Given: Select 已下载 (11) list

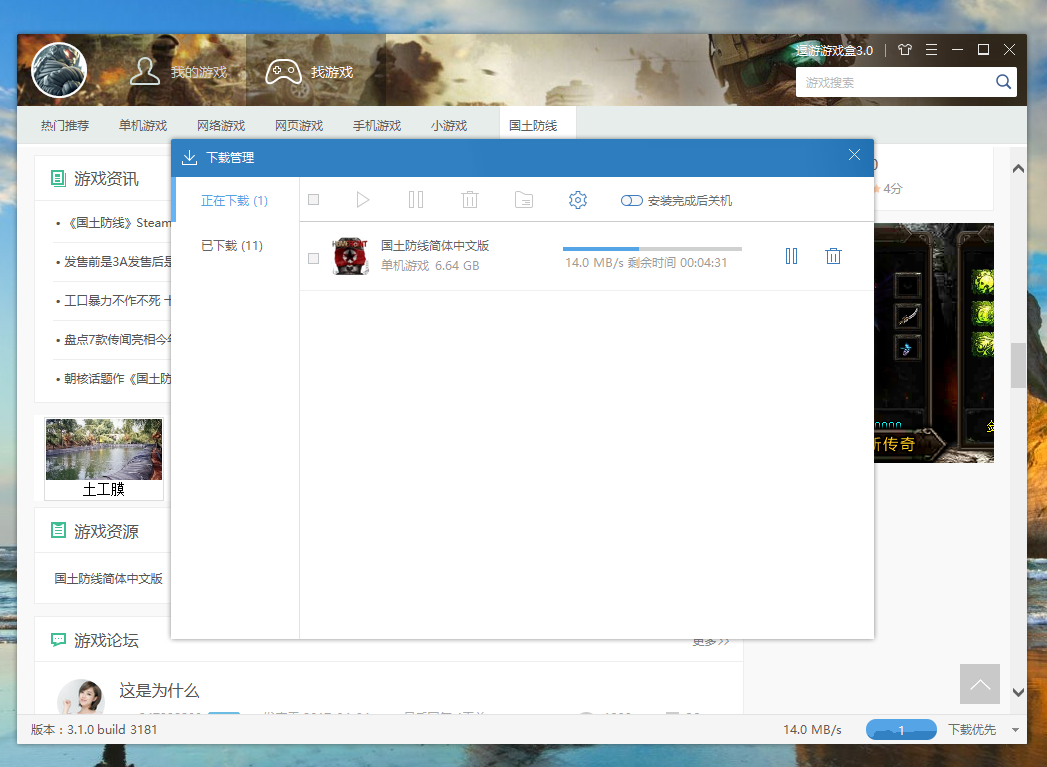Looking at the screenshot, I should point(232,246).
